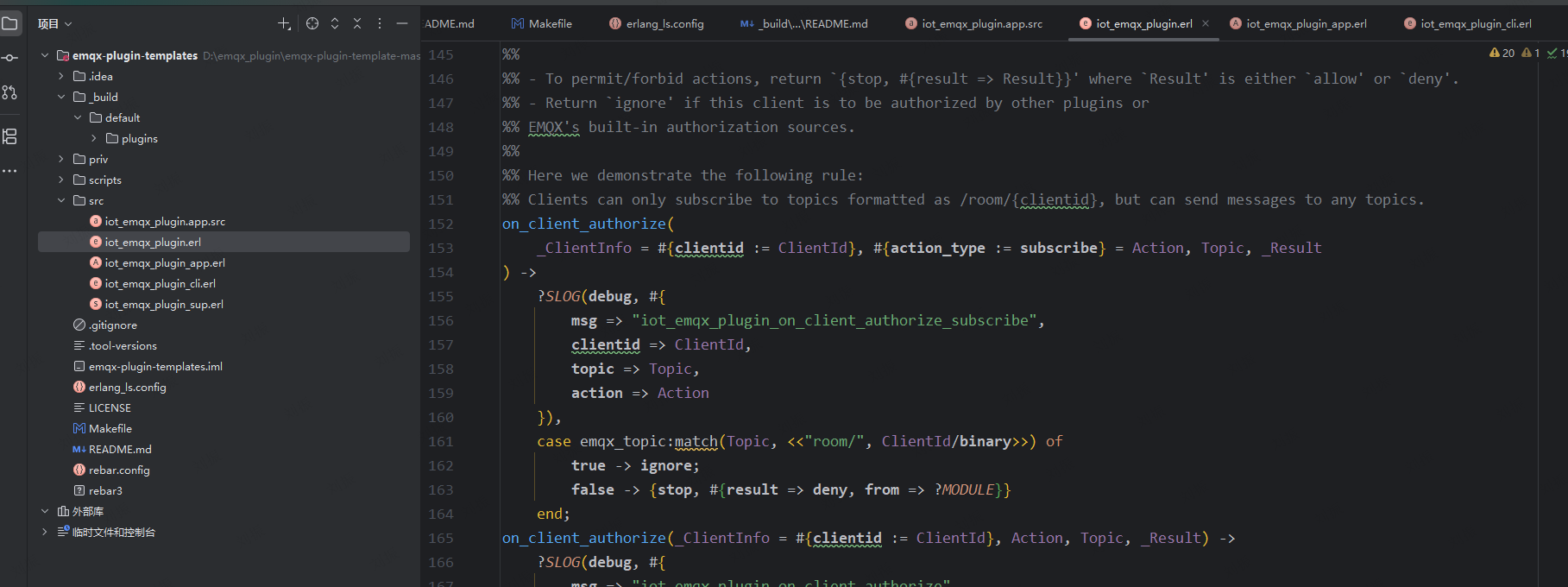
Task: Collapse the 外部库 node chevron
Action: (45, 511)
